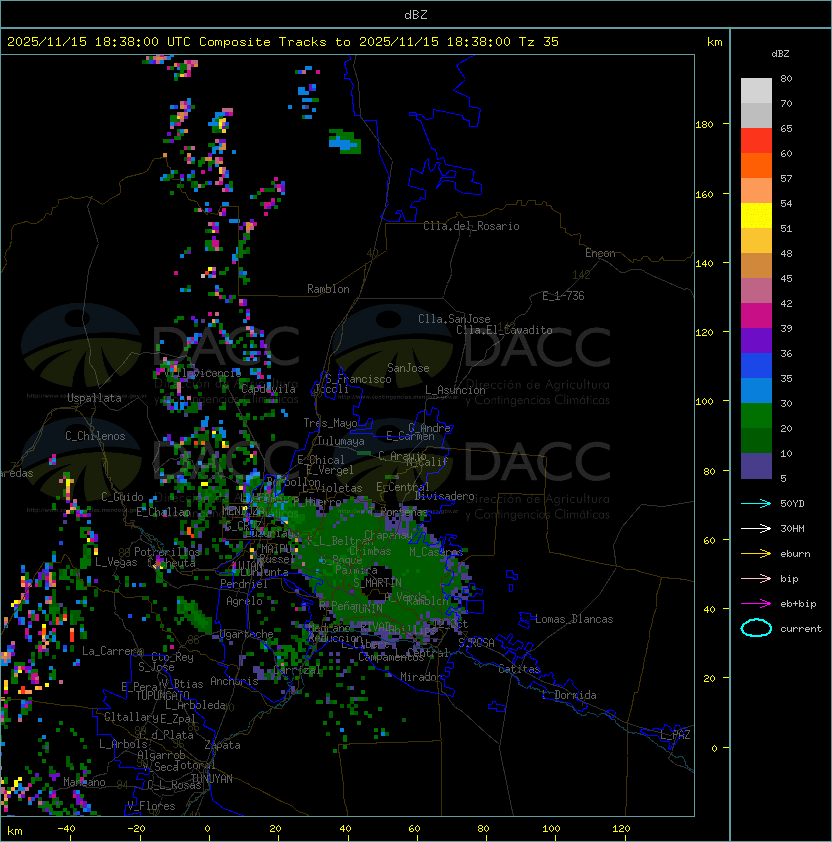Click the 'E_1-736' map label
The height and width of the screenshot is (842, 832).
pos(563,296)
